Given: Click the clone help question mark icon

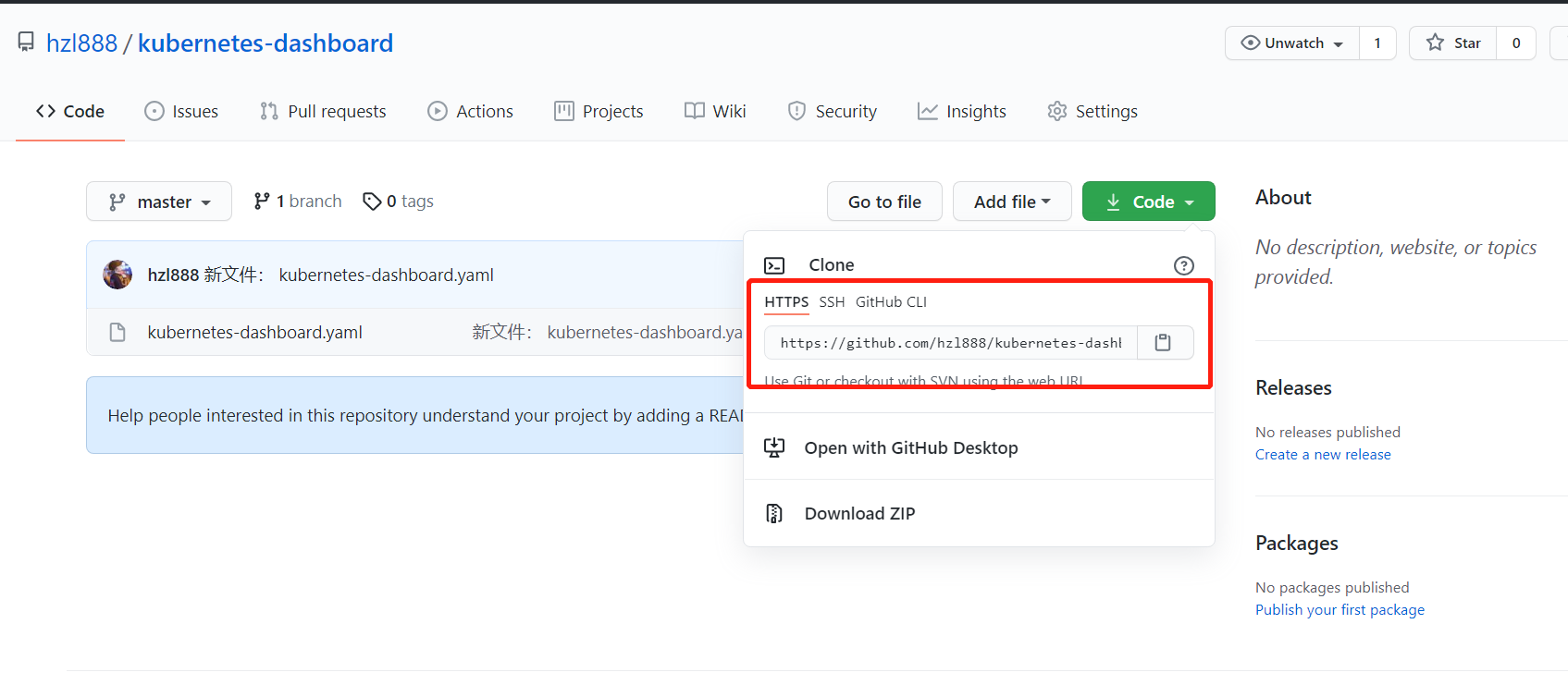Looking at the screenshot, I should click(x=1183, y=265).
